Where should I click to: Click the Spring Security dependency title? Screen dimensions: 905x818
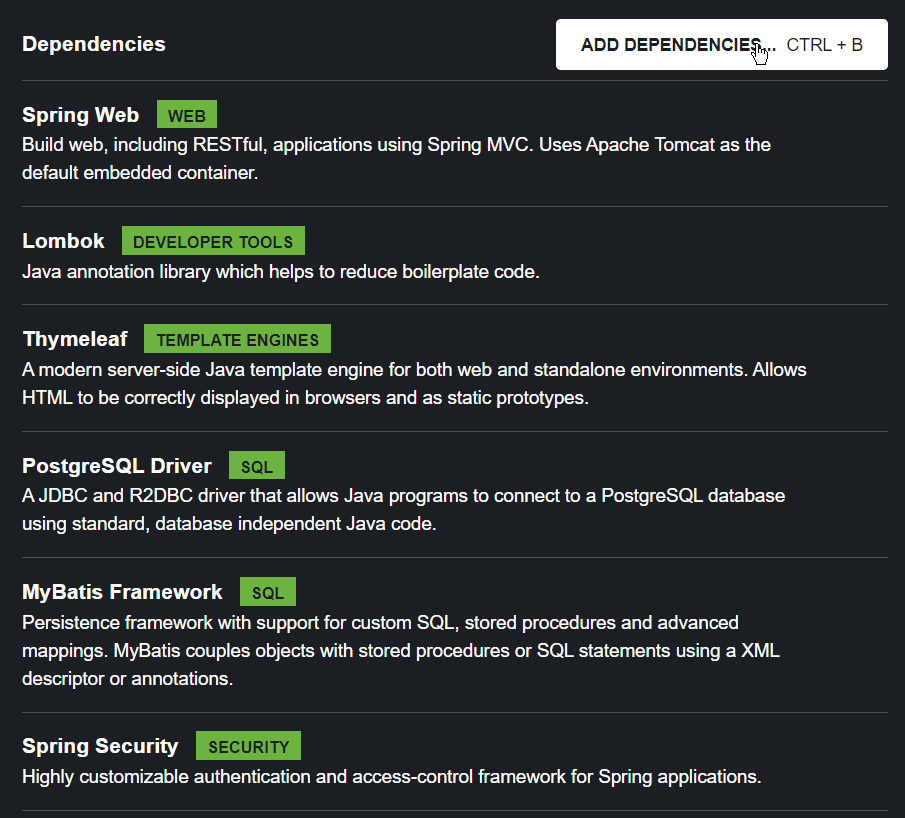click(100, 746)
